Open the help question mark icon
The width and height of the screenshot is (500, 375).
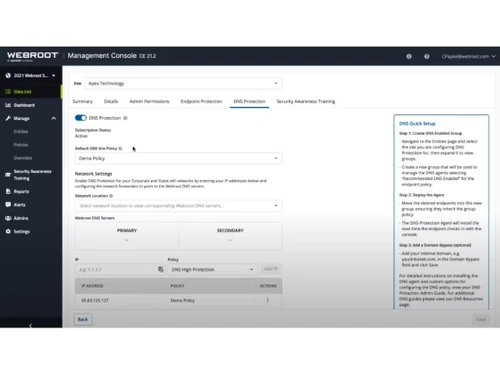tap(427, 56)
